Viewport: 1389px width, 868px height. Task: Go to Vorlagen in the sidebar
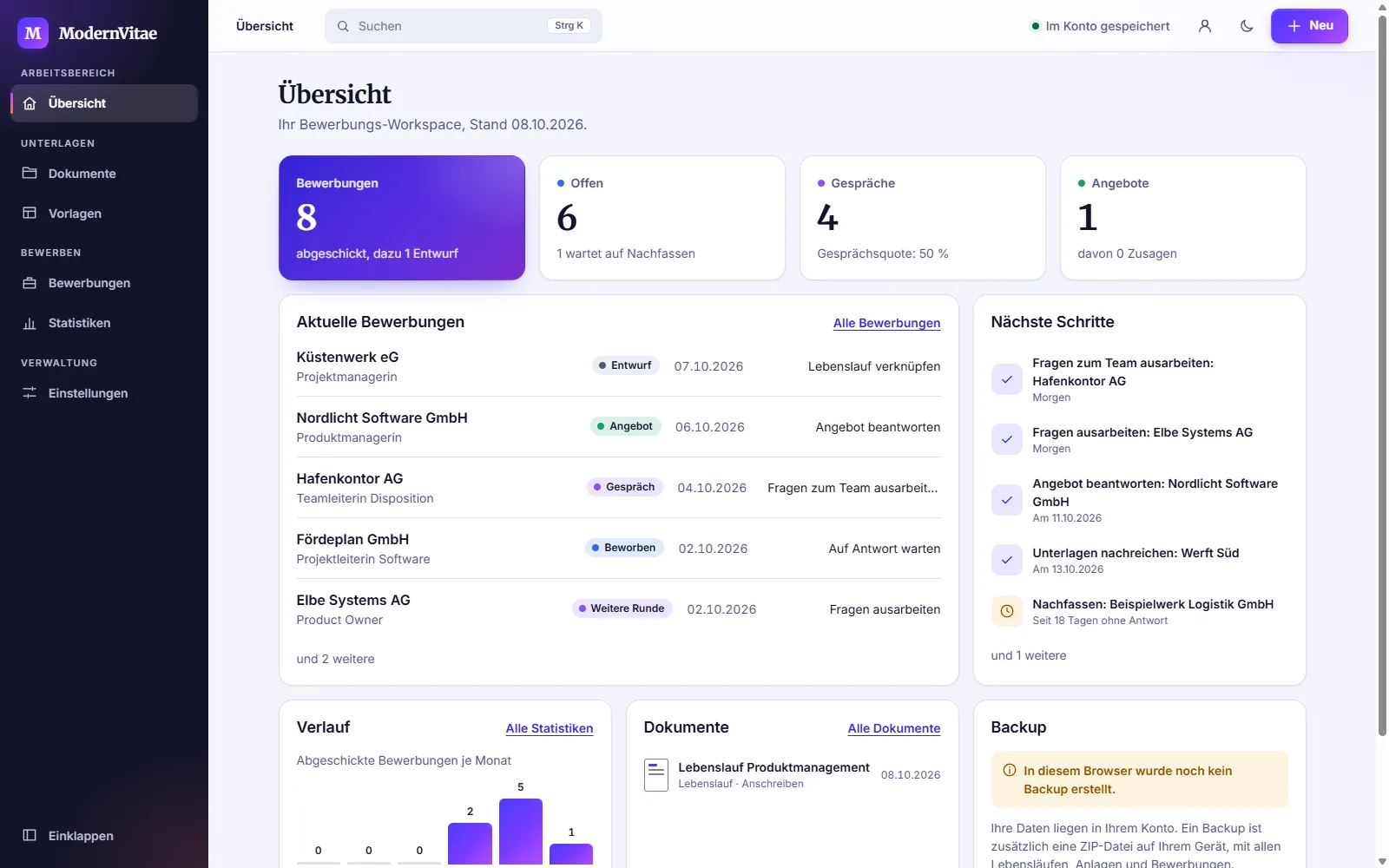pyautogui.click(x=104, y=214)
